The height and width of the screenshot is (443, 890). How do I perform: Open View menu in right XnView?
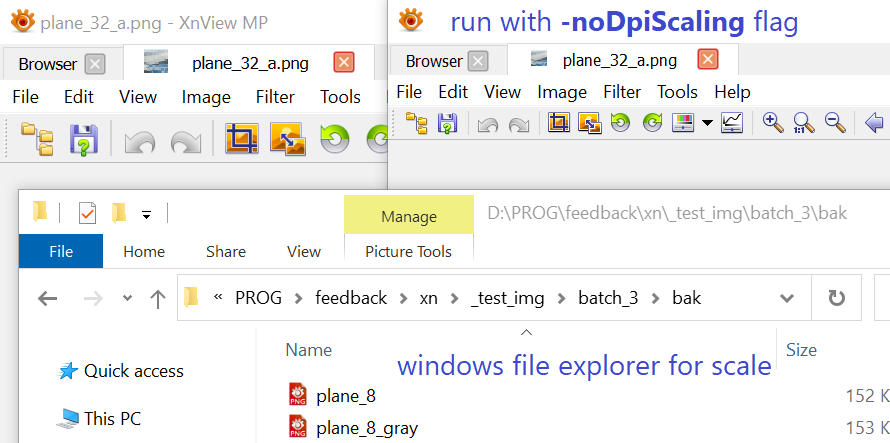pos(502,91)
